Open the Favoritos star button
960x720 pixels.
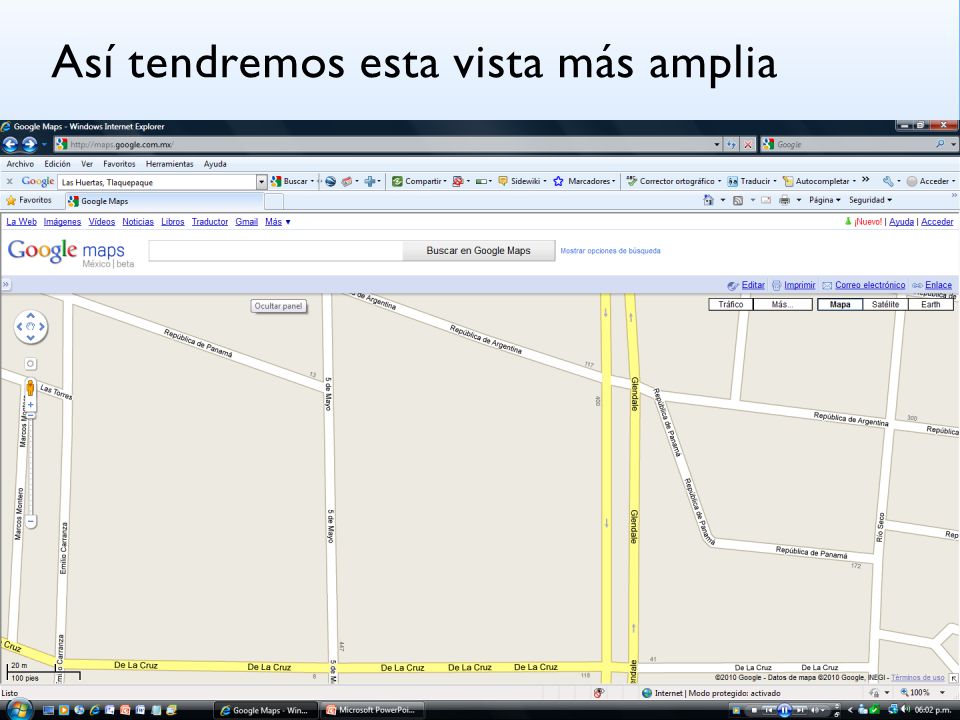29,200
